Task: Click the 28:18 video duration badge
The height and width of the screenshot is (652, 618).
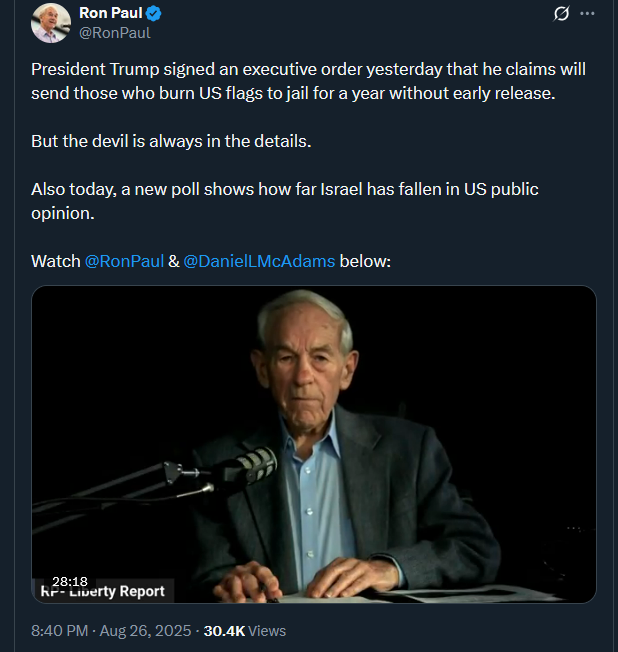Action: click(70, 581)
